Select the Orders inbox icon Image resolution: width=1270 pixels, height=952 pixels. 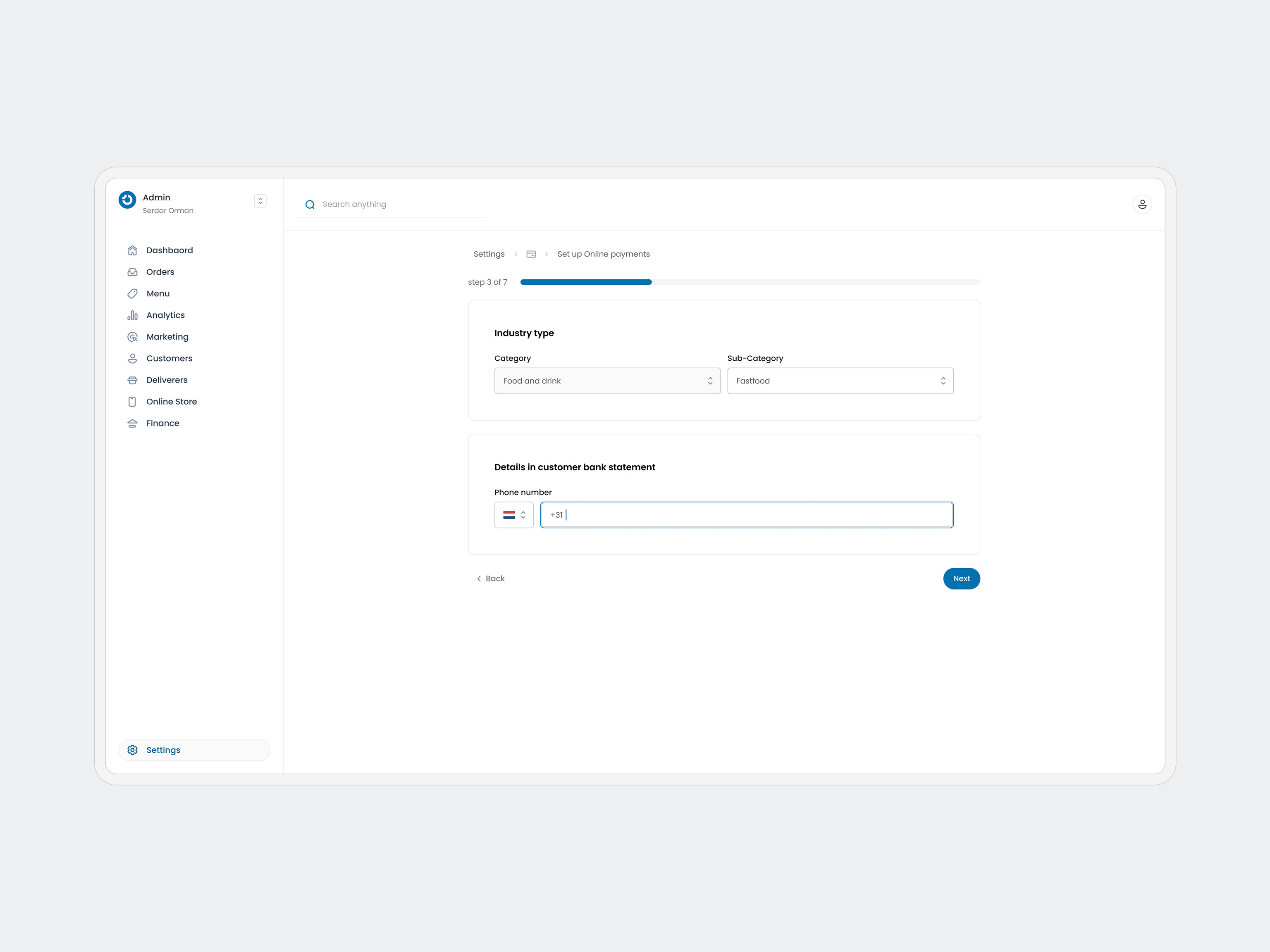(x=132, y=271)
